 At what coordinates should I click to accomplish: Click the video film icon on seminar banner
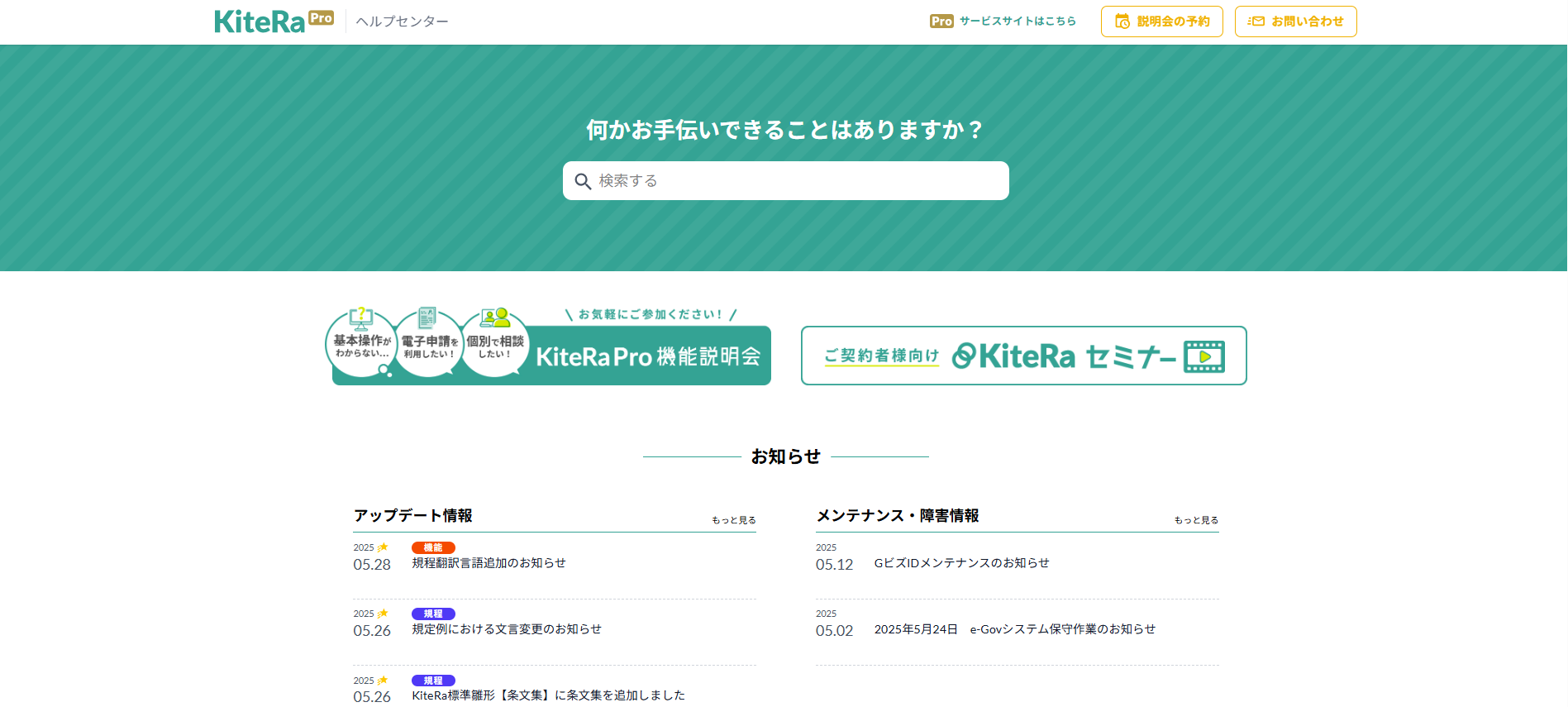[x=1203, y=356]
